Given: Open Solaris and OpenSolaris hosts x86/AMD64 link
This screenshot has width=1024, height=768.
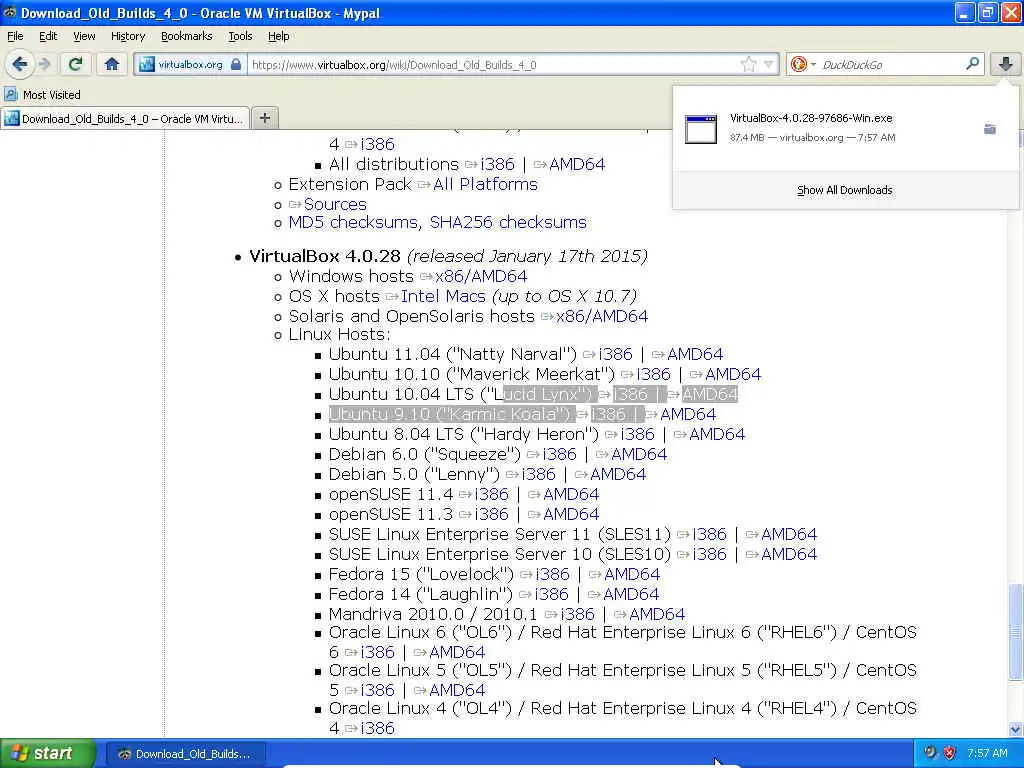Looking at the screenshot, I should click(x=602, y=316).
